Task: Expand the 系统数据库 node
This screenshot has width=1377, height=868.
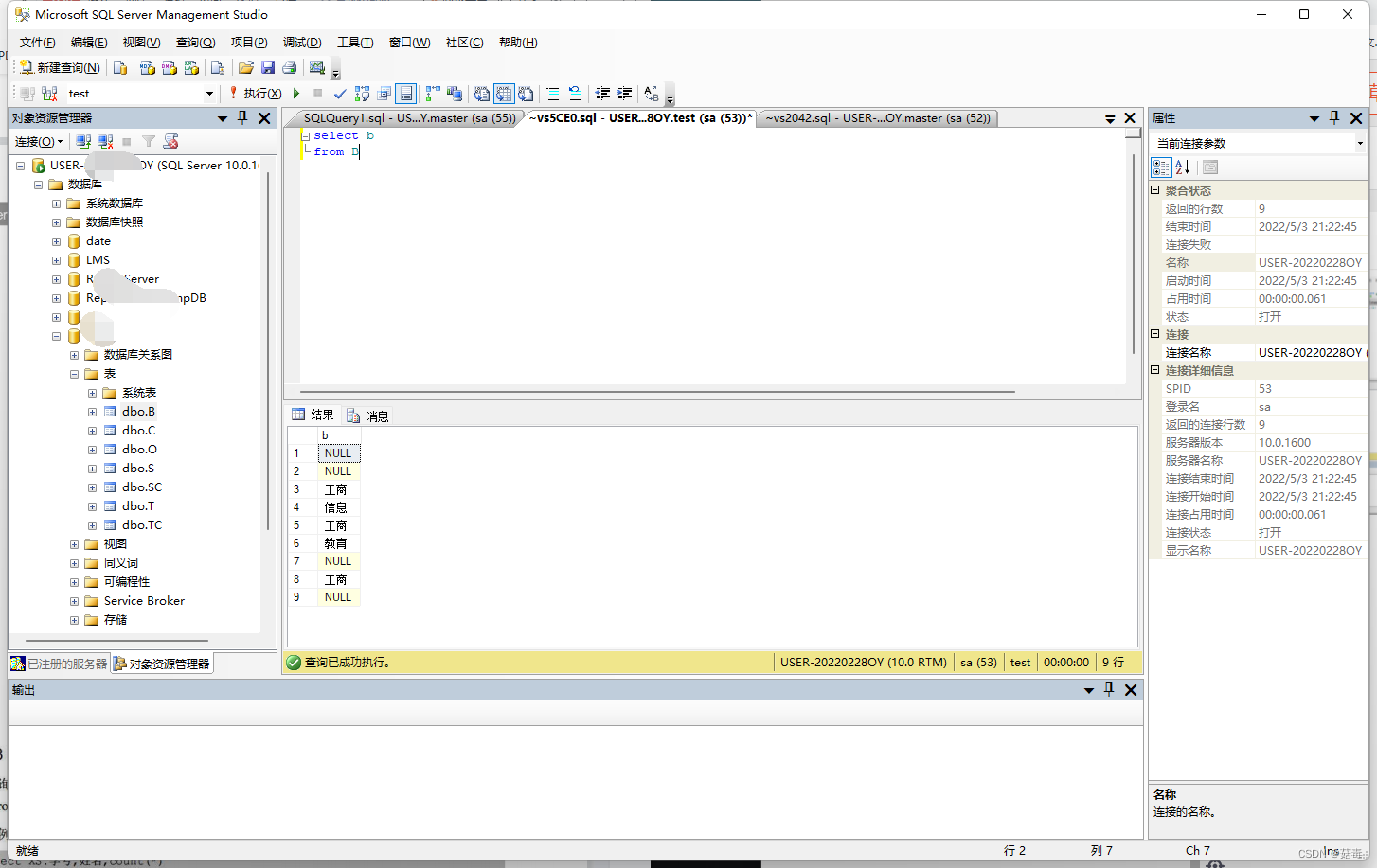Action: (x=56, y=204)
